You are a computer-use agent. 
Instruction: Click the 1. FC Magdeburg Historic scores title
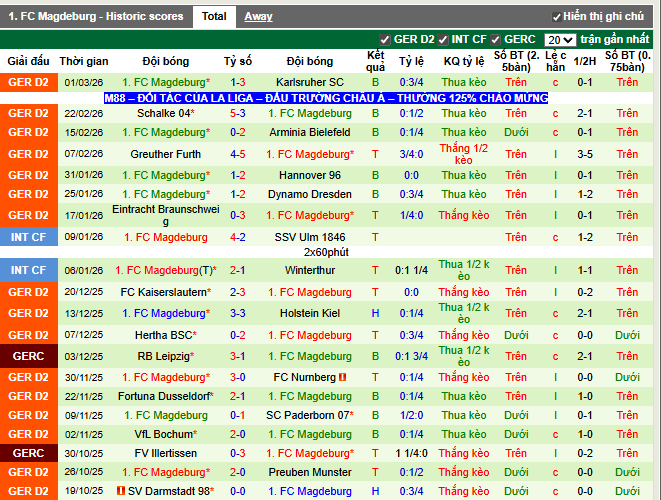96,16
